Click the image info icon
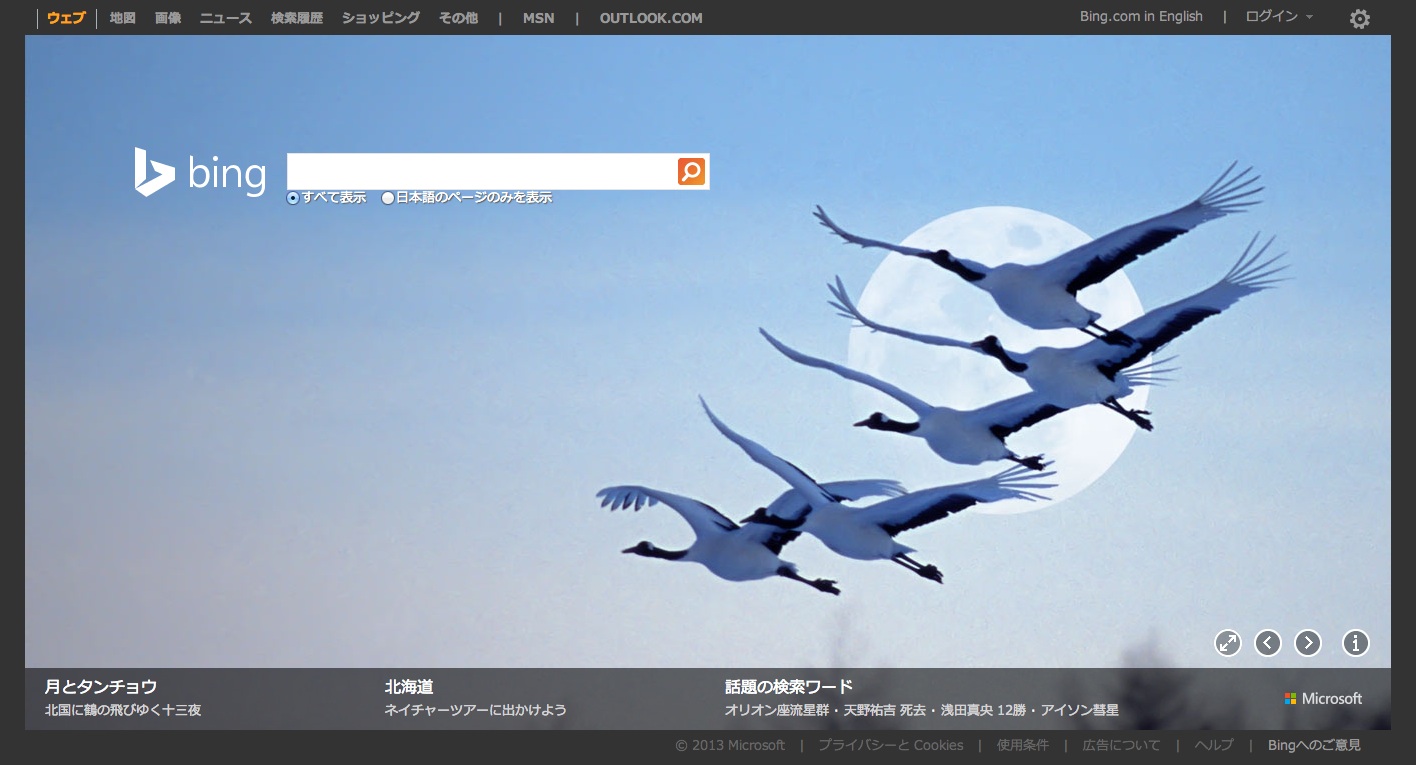 pyautogui.click(x=1355, y=643)
